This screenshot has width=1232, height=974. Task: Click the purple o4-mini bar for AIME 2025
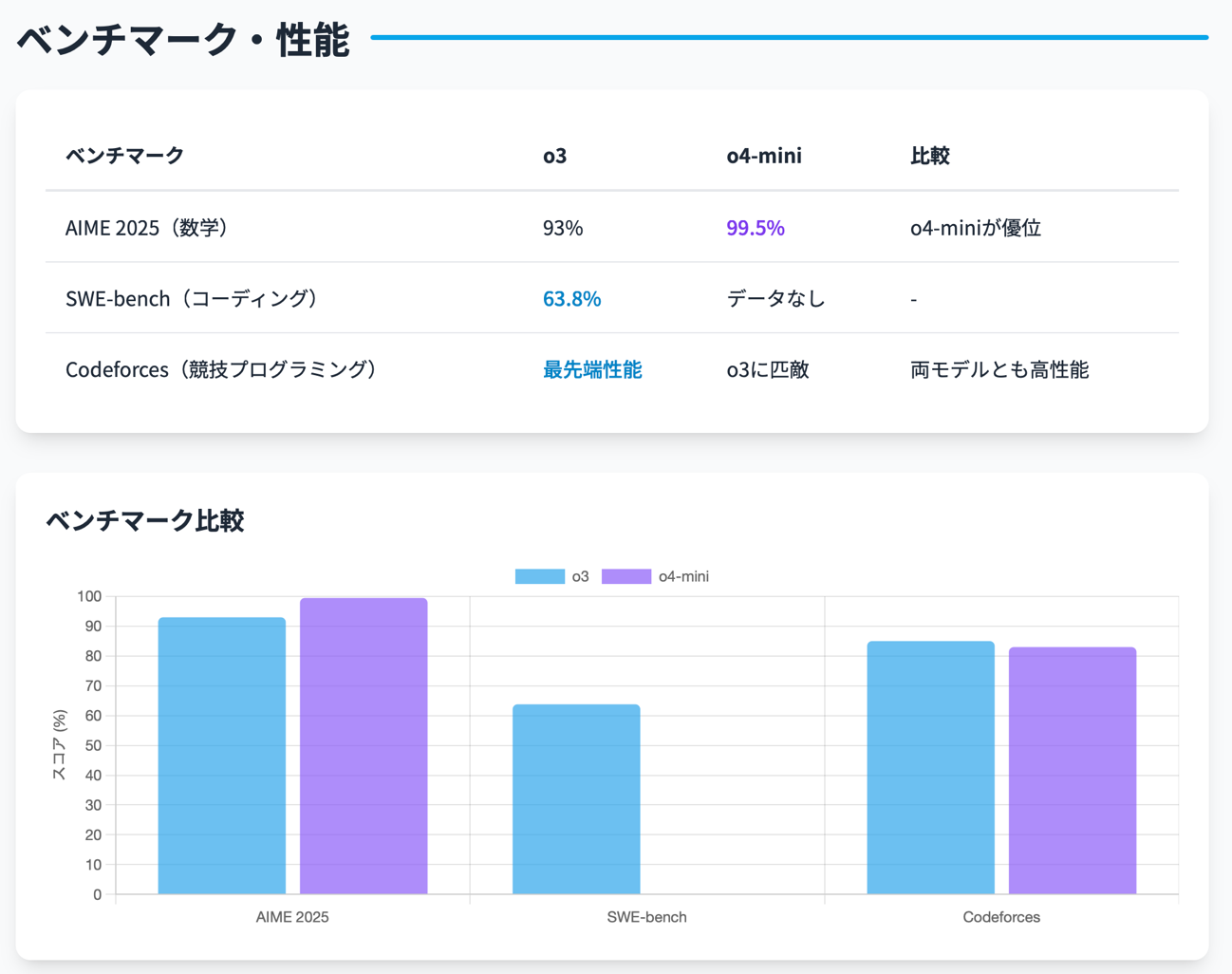tap(364, 746)
